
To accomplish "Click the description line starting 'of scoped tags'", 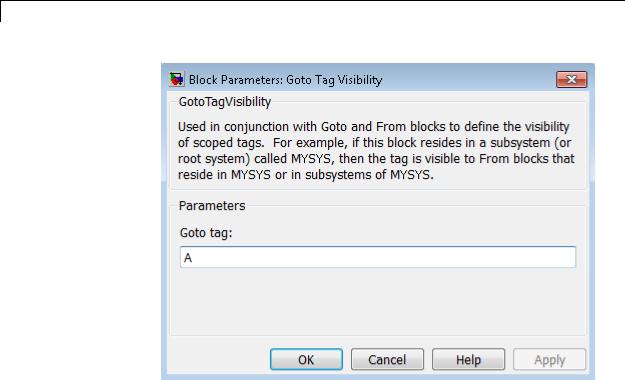I will click(x=374, y=143).
